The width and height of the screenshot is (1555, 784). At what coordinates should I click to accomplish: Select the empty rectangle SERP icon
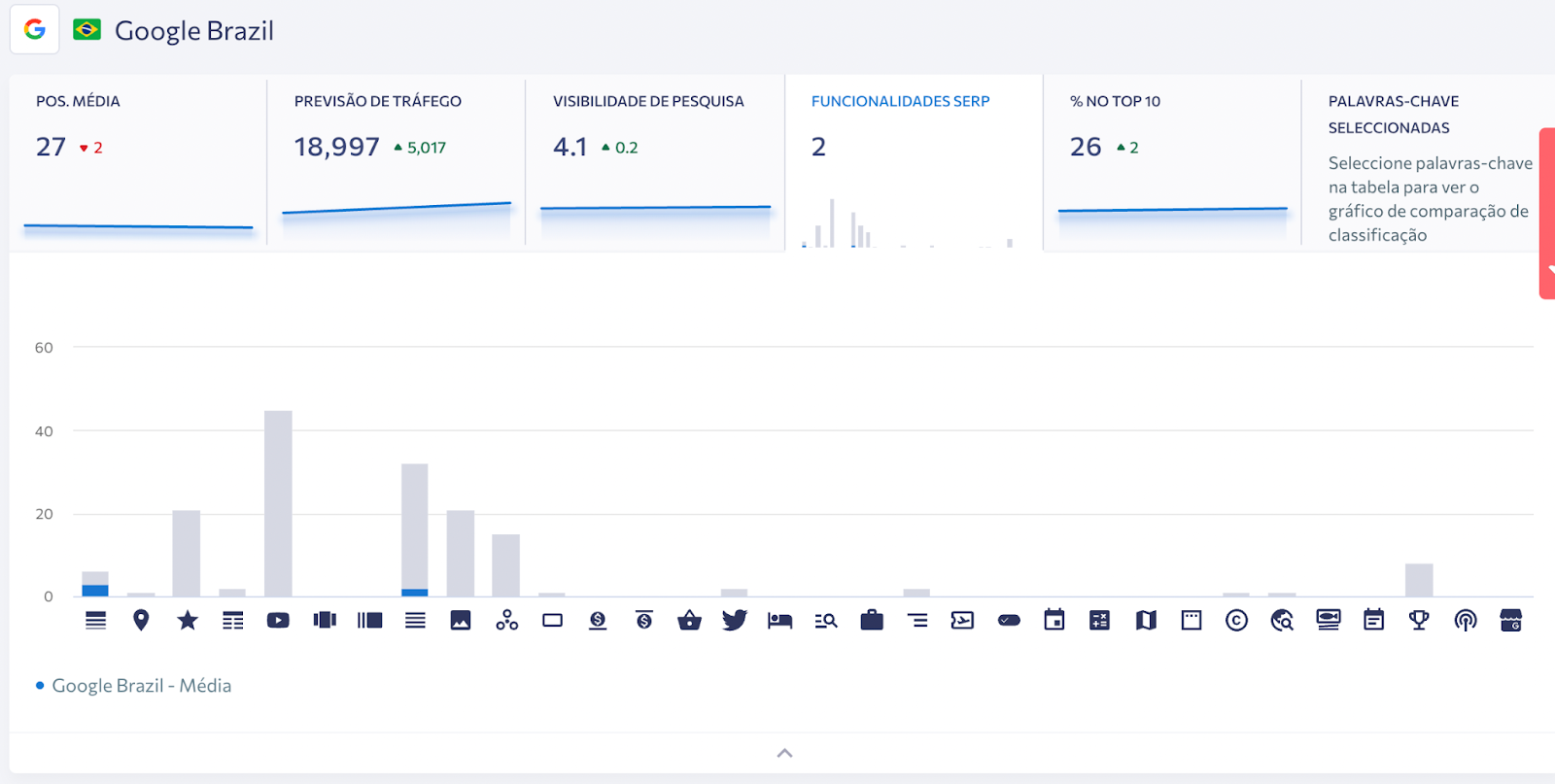point(552,620)
